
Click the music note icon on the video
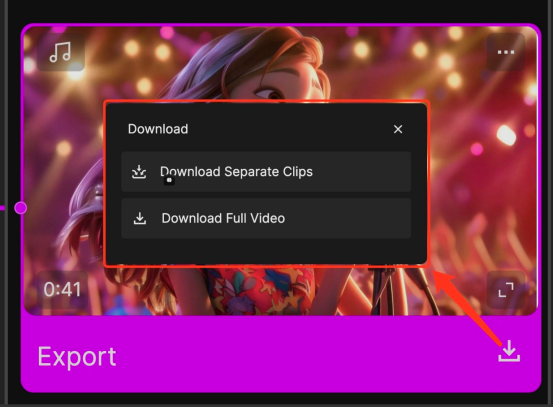[x=61, y=52]
